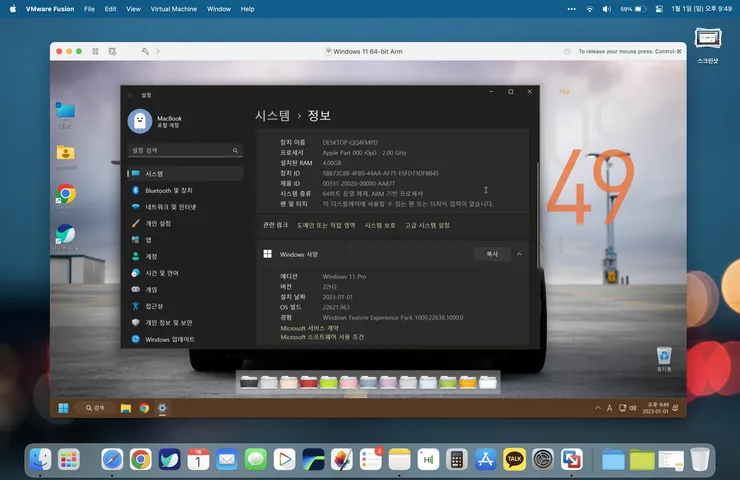
Task: Open the Apple menu
Action: click(13, 9)
